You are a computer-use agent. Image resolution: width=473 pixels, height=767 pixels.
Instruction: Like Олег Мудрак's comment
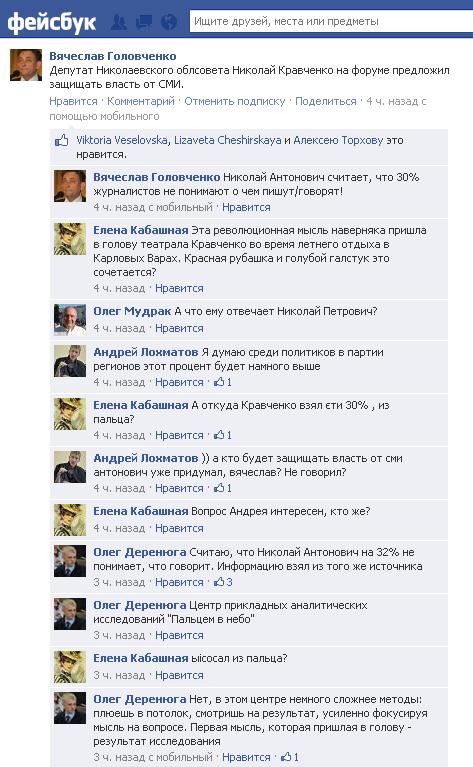pyautogui.click(x=179, y=328)
